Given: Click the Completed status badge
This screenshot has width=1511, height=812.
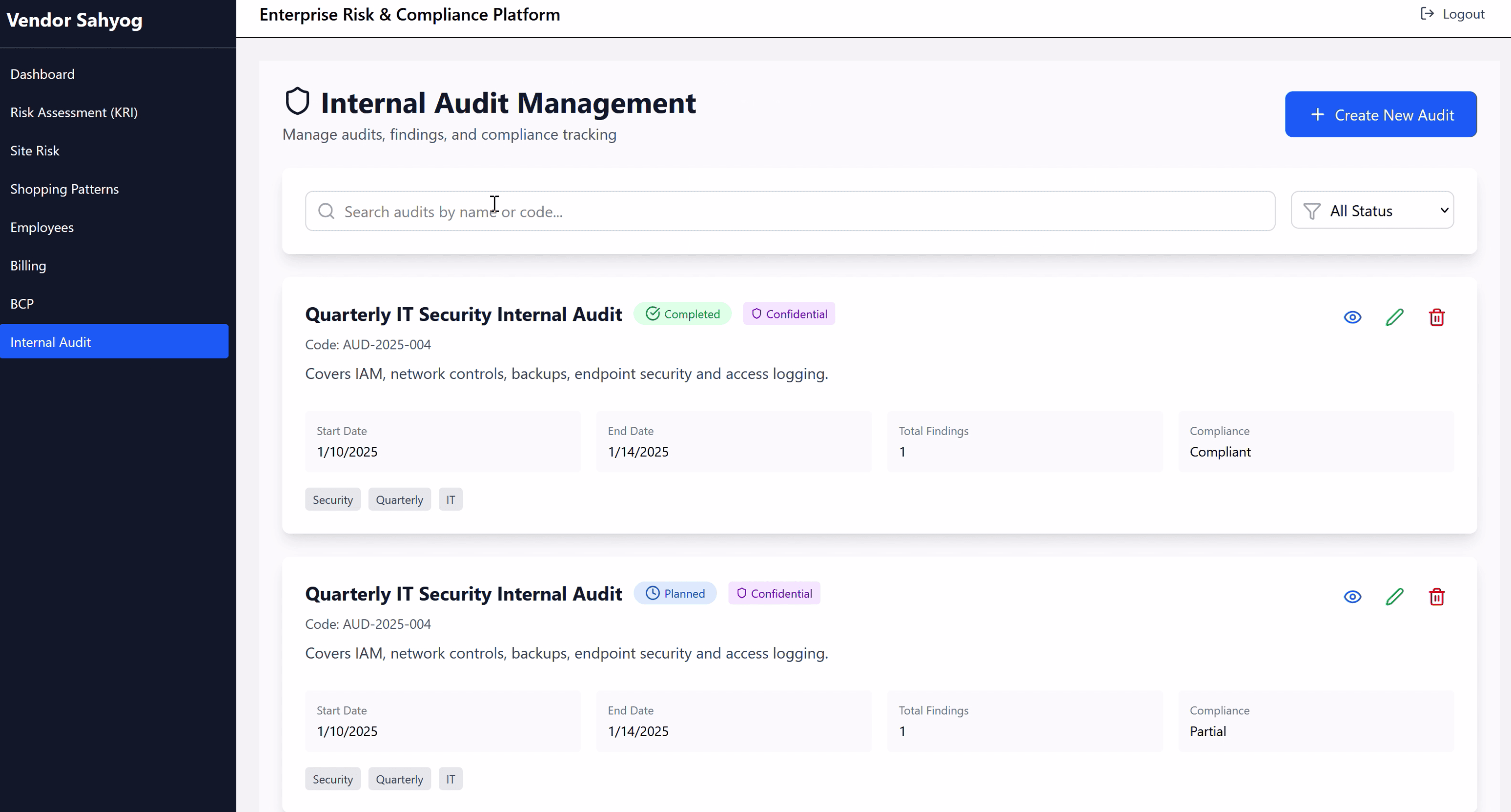Looking at the screenshot, I should click(683, 313).
